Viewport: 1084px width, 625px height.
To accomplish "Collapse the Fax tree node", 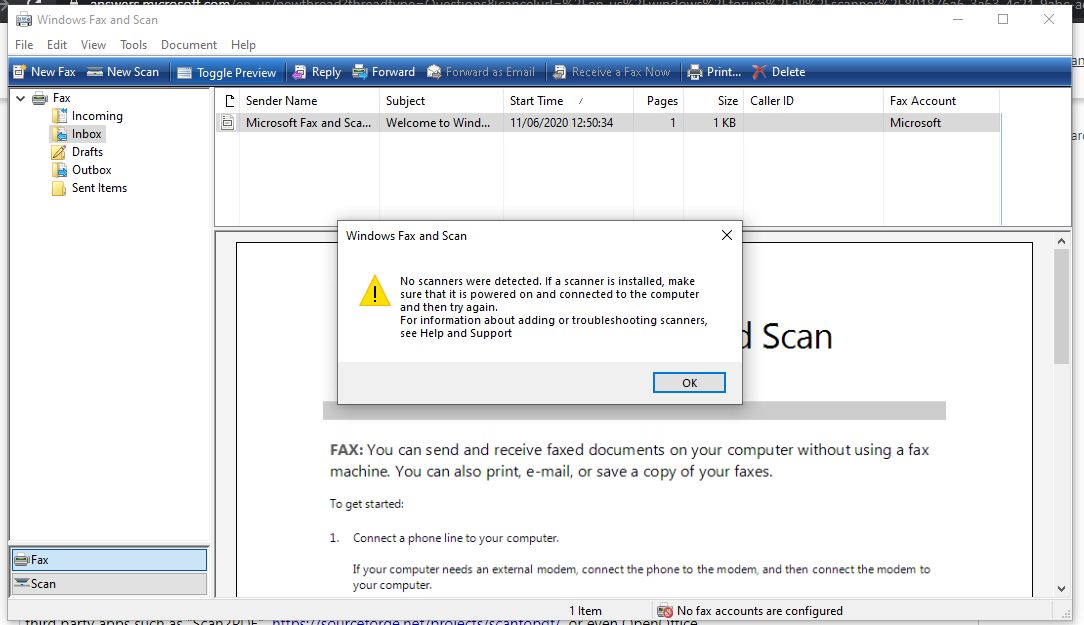I will point(21,98).
